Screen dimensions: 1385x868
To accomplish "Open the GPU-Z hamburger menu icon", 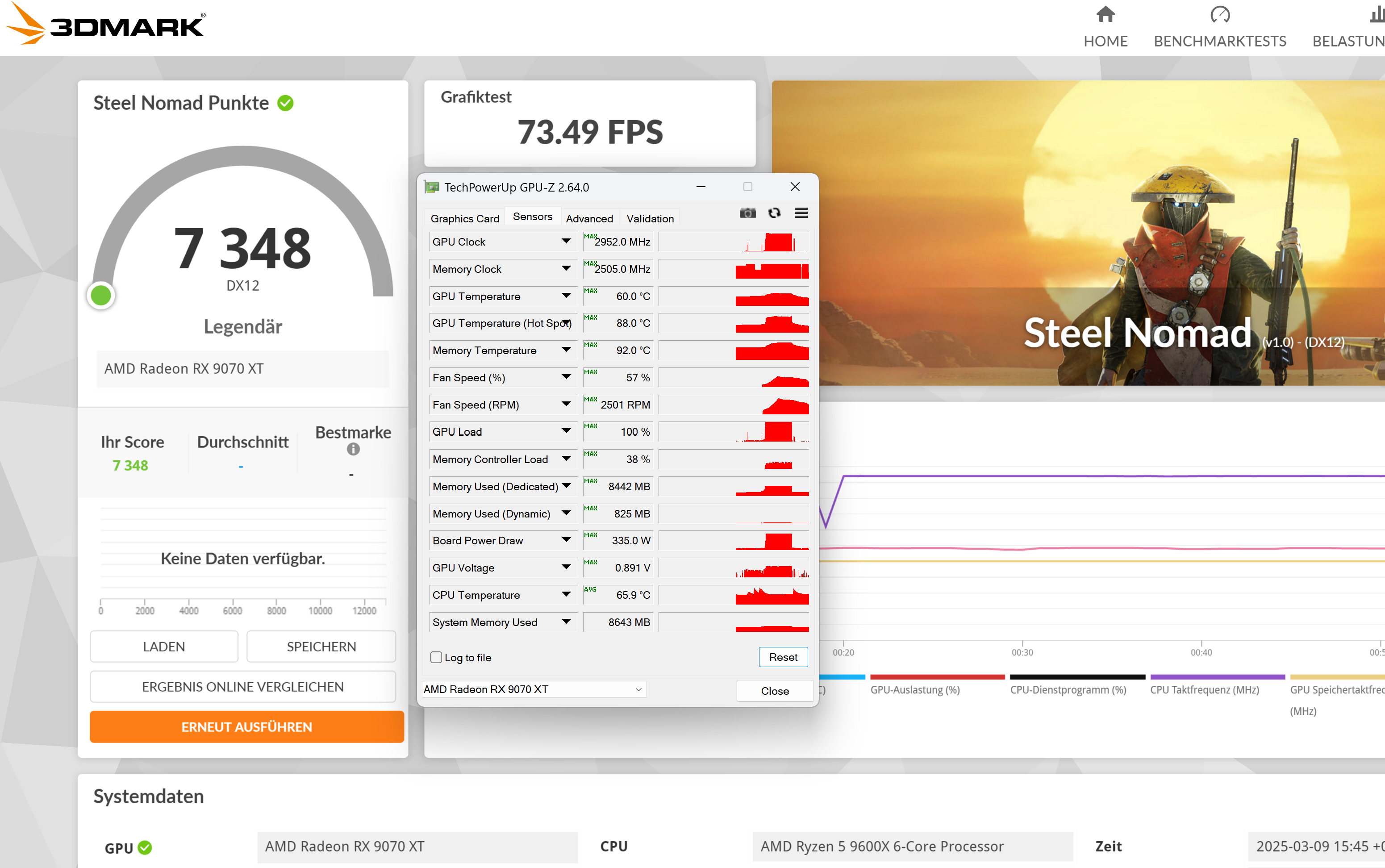I will click(x=801, y=213).
